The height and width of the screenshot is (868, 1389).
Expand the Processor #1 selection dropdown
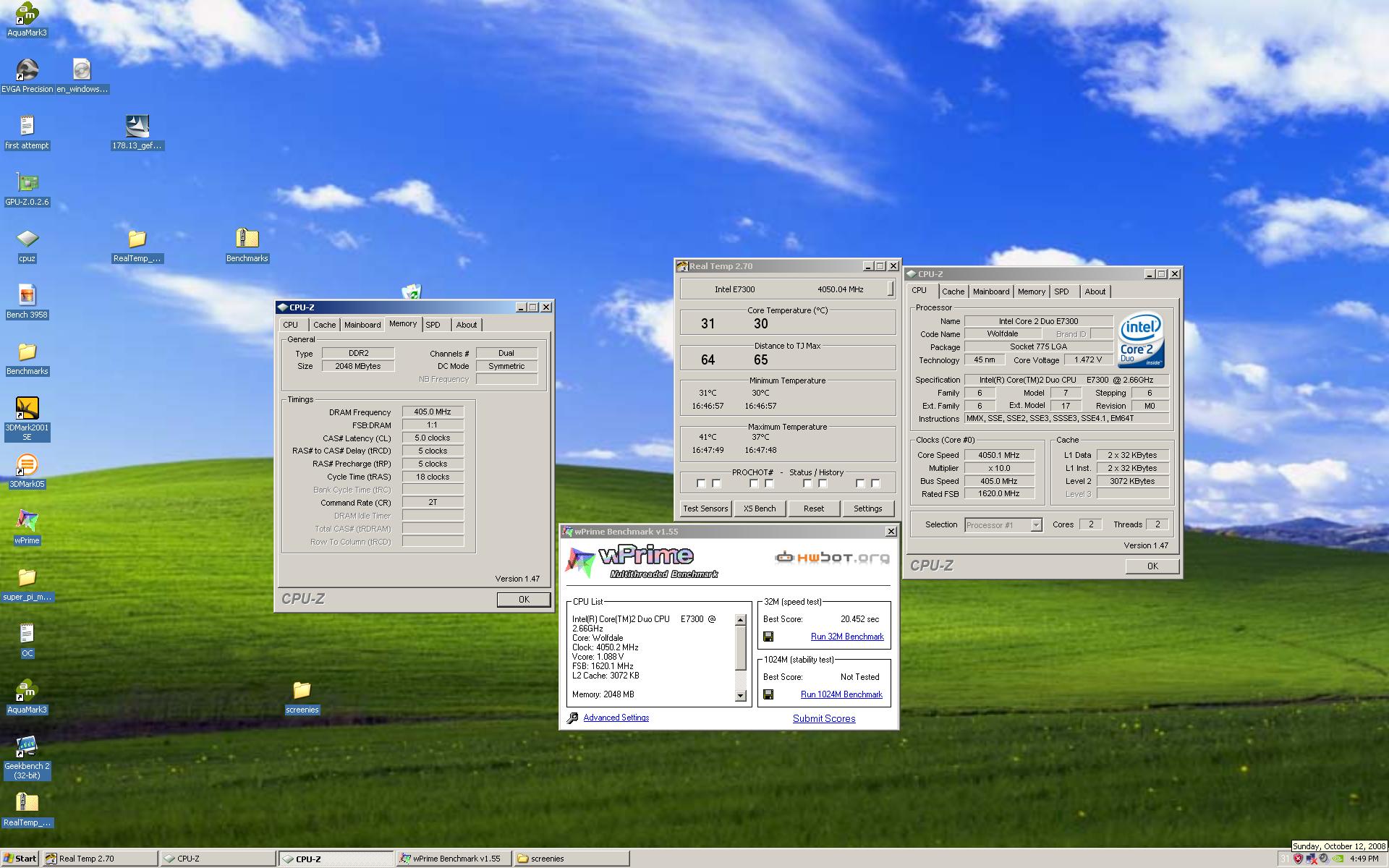(x=1036, y=525)
